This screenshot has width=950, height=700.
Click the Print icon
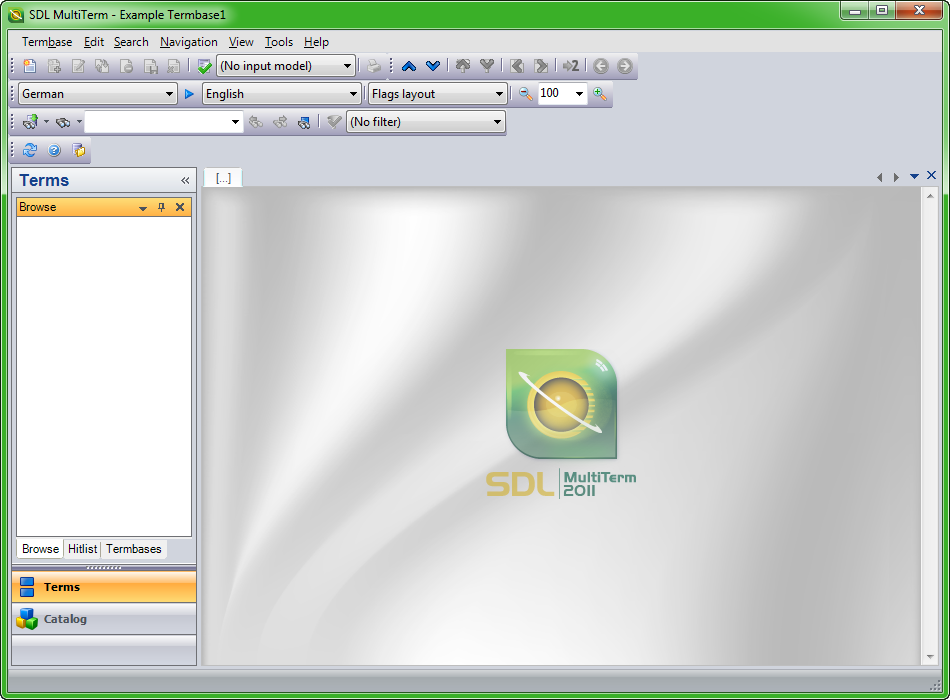point(374,65)
